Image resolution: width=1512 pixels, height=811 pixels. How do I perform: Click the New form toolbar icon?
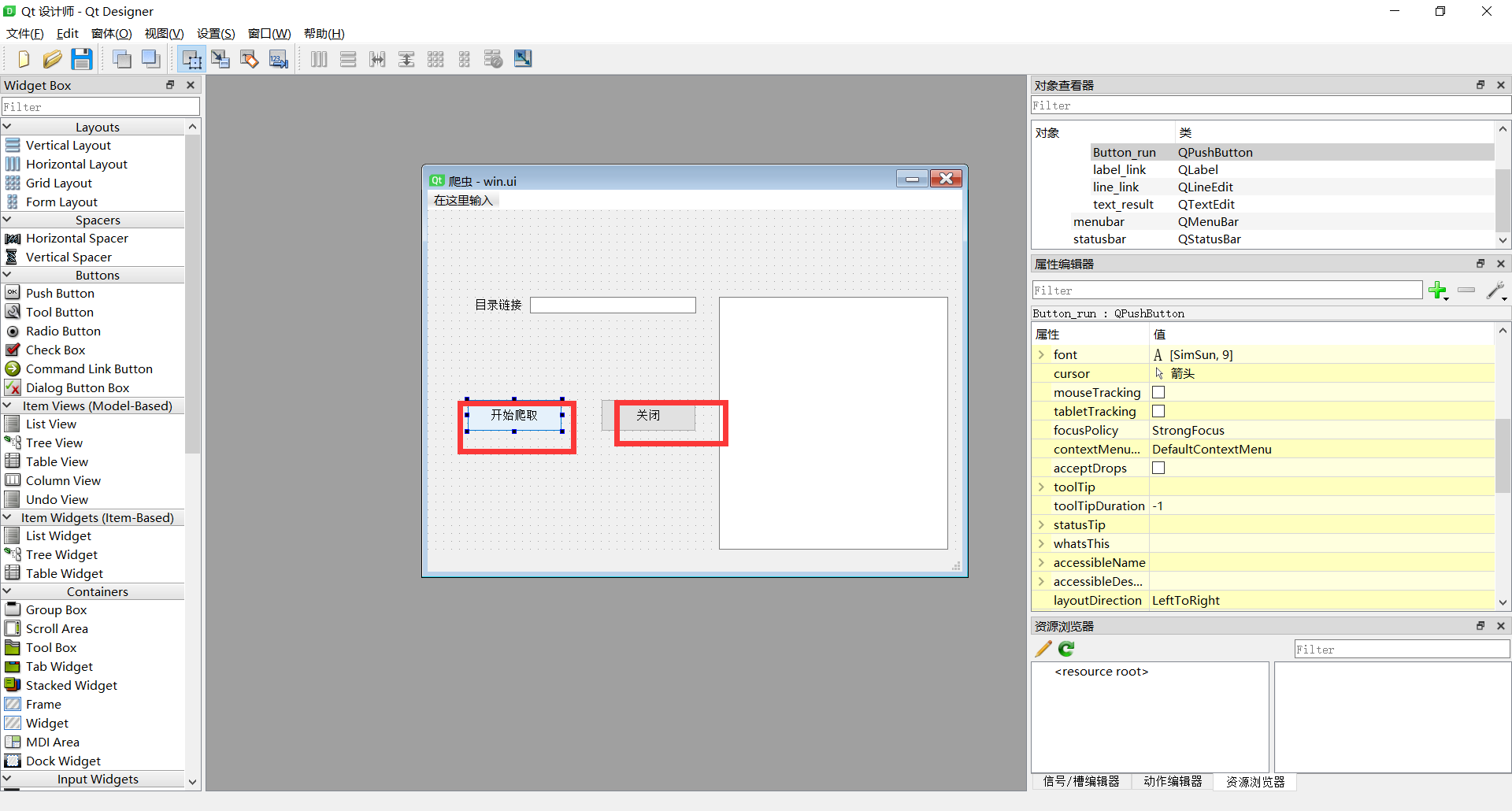23,59
